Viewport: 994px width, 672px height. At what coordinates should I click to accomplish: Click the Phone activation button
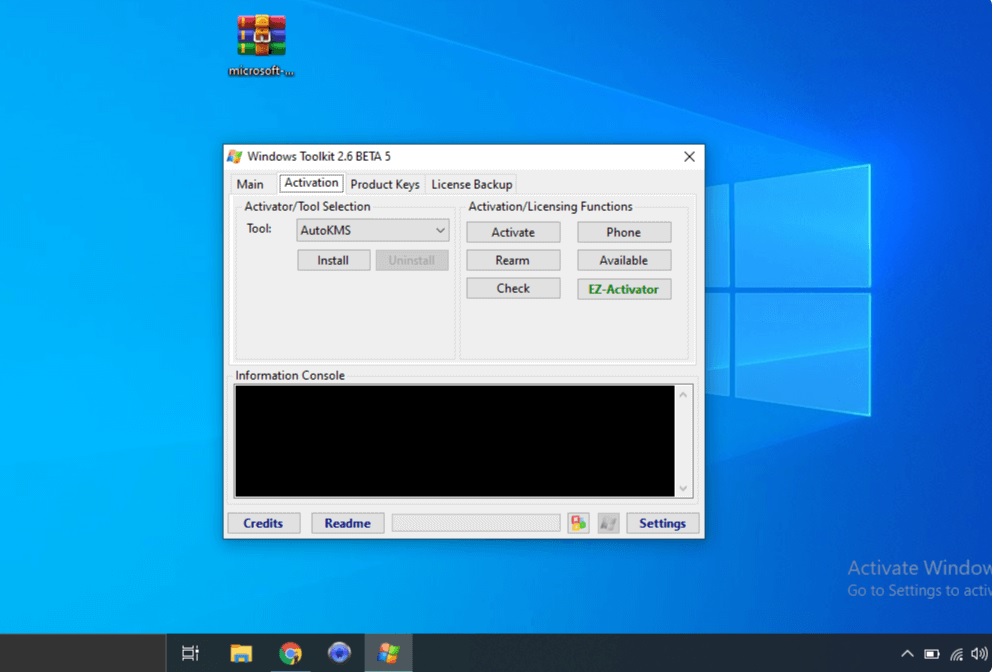point(624,233)
